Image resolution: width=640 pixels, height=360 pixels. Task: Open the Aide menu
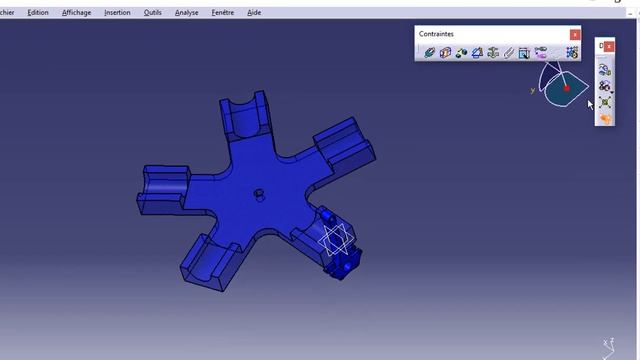point(254,13)
